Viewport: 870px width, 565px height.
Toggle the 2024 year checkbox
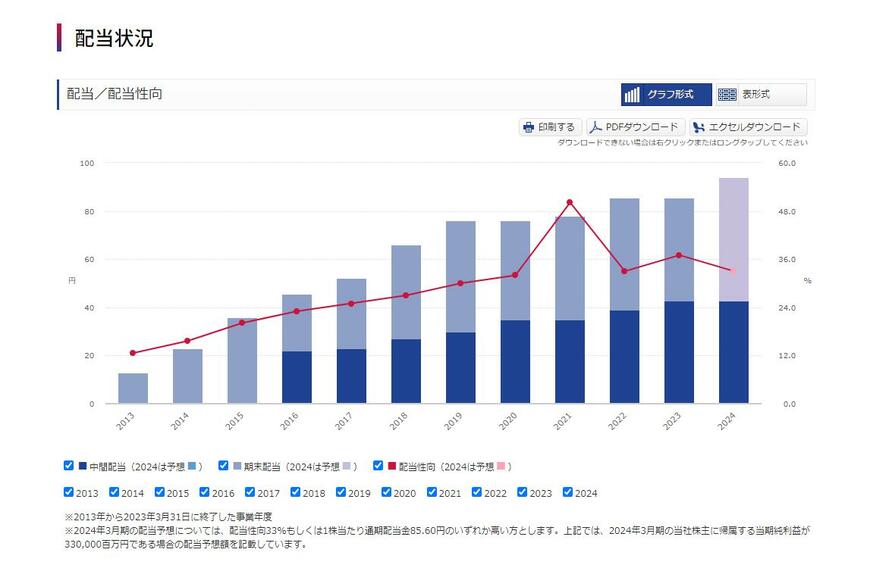(568, 492)
